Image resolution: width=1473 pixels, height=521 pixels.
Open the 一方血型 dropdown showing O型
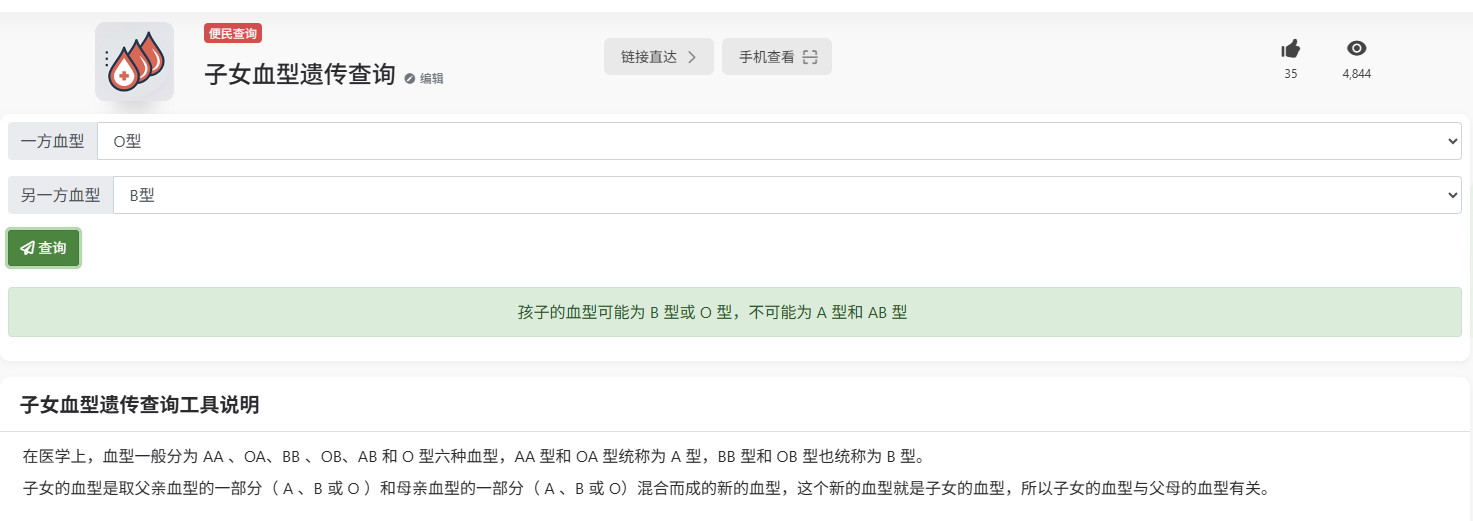(x=779, y=141)
